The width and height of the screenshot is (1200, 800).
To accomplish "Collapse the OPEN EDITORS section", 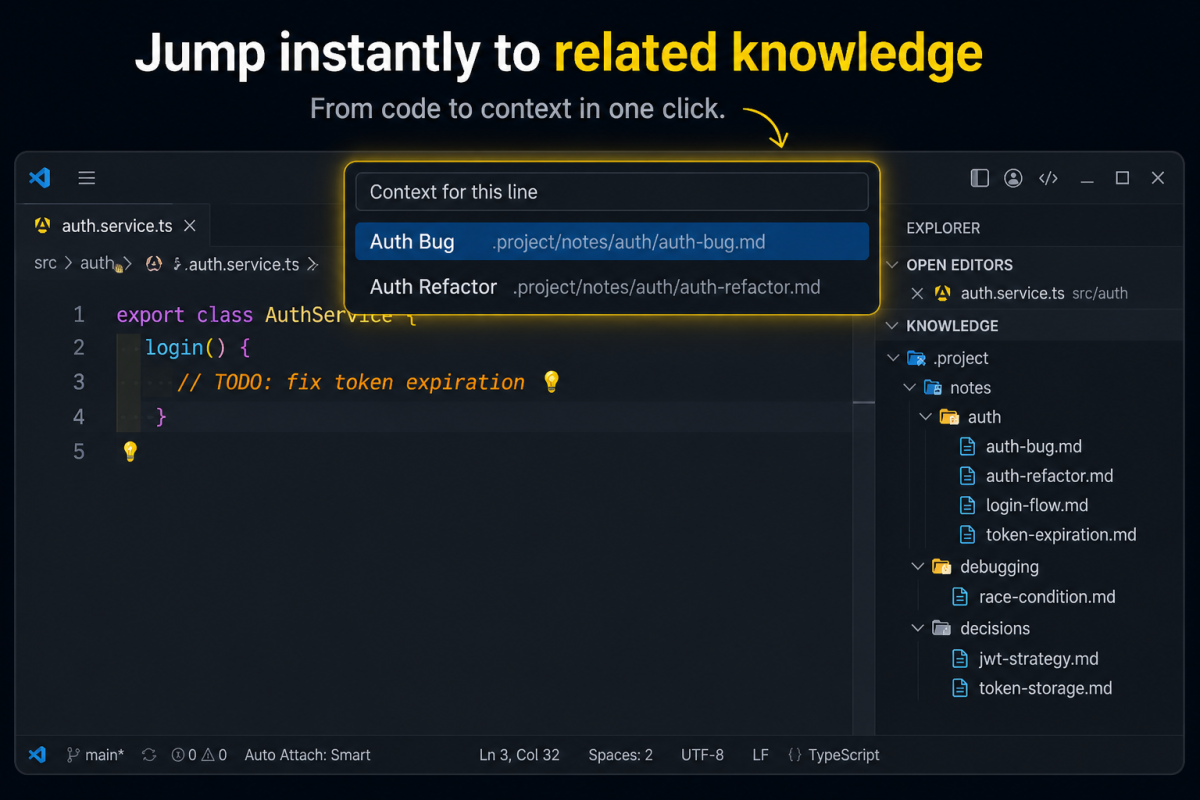I will click(893, 265).
